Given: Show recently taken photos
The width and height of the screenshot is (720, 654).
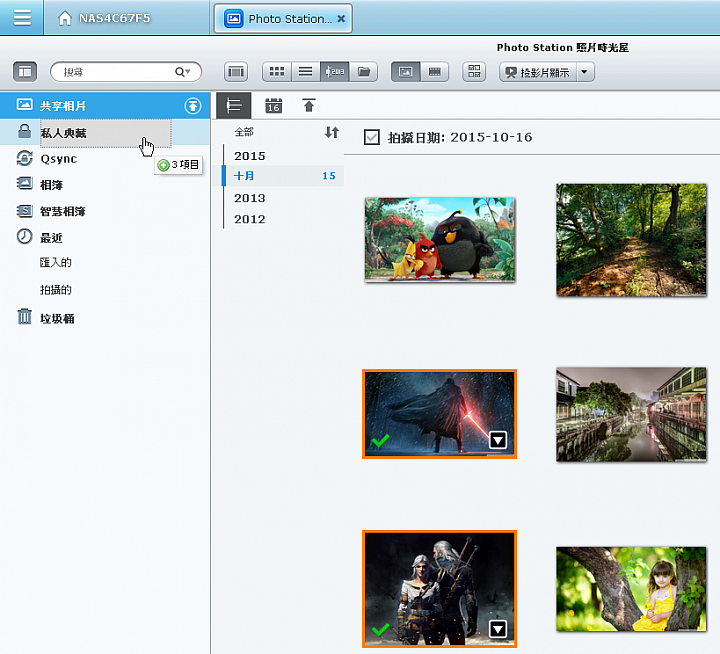Looking at the screenshot, I should coord(56,290).
